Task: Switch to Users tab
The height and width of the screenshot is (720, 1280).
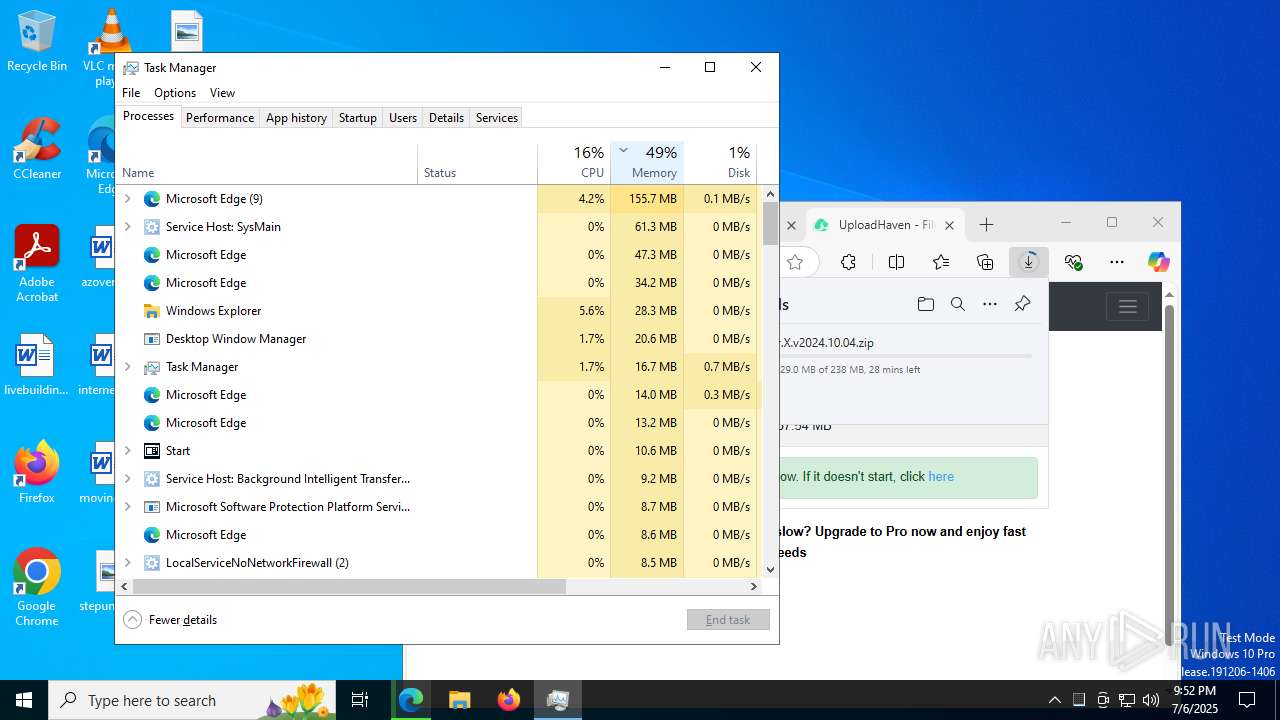Action: click(x=403, y=118)
